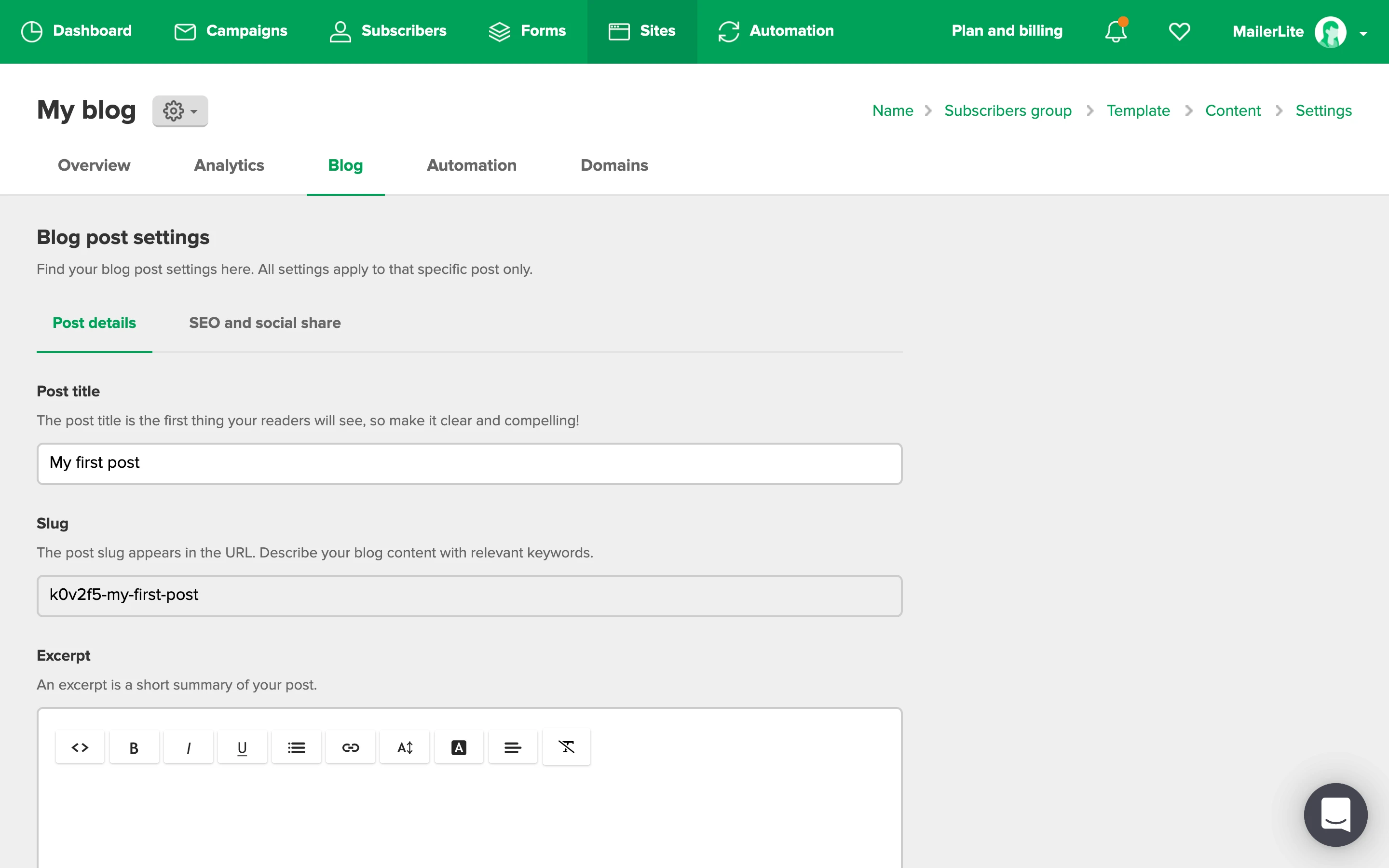Screen dimensions: 1389x868
Task: Open My blog gear settings dropdown
Action: [x=179, y=111]
